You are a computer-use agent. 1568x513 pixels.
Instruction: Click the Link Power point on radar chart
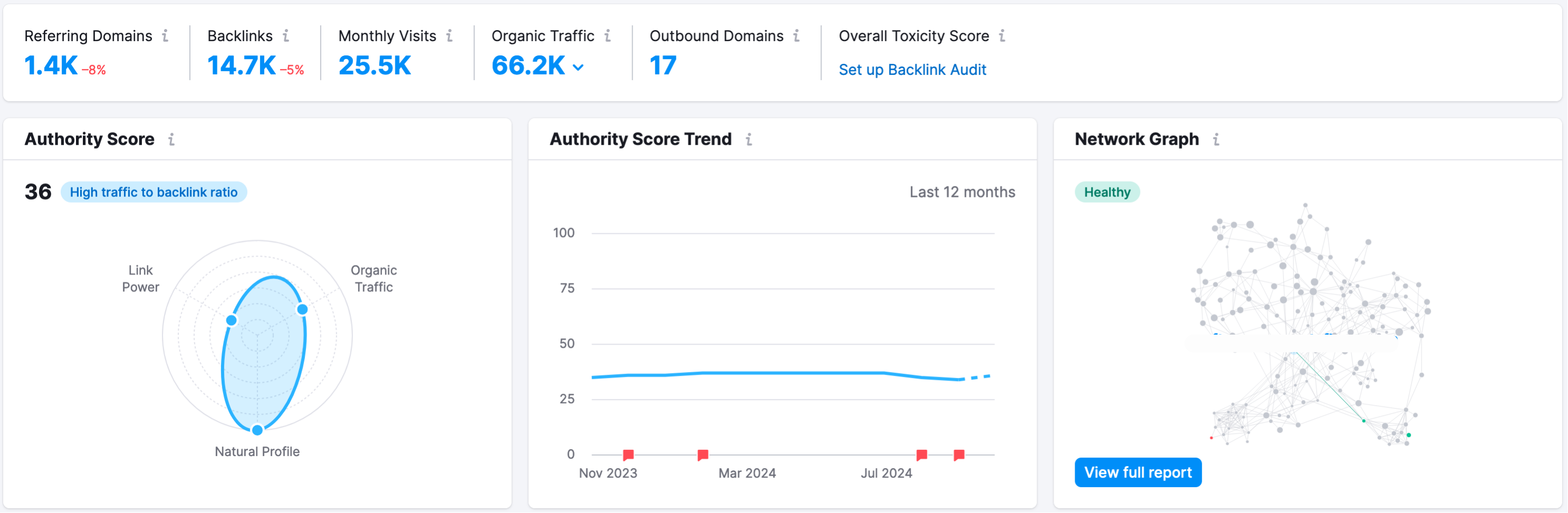click(231, 319)
